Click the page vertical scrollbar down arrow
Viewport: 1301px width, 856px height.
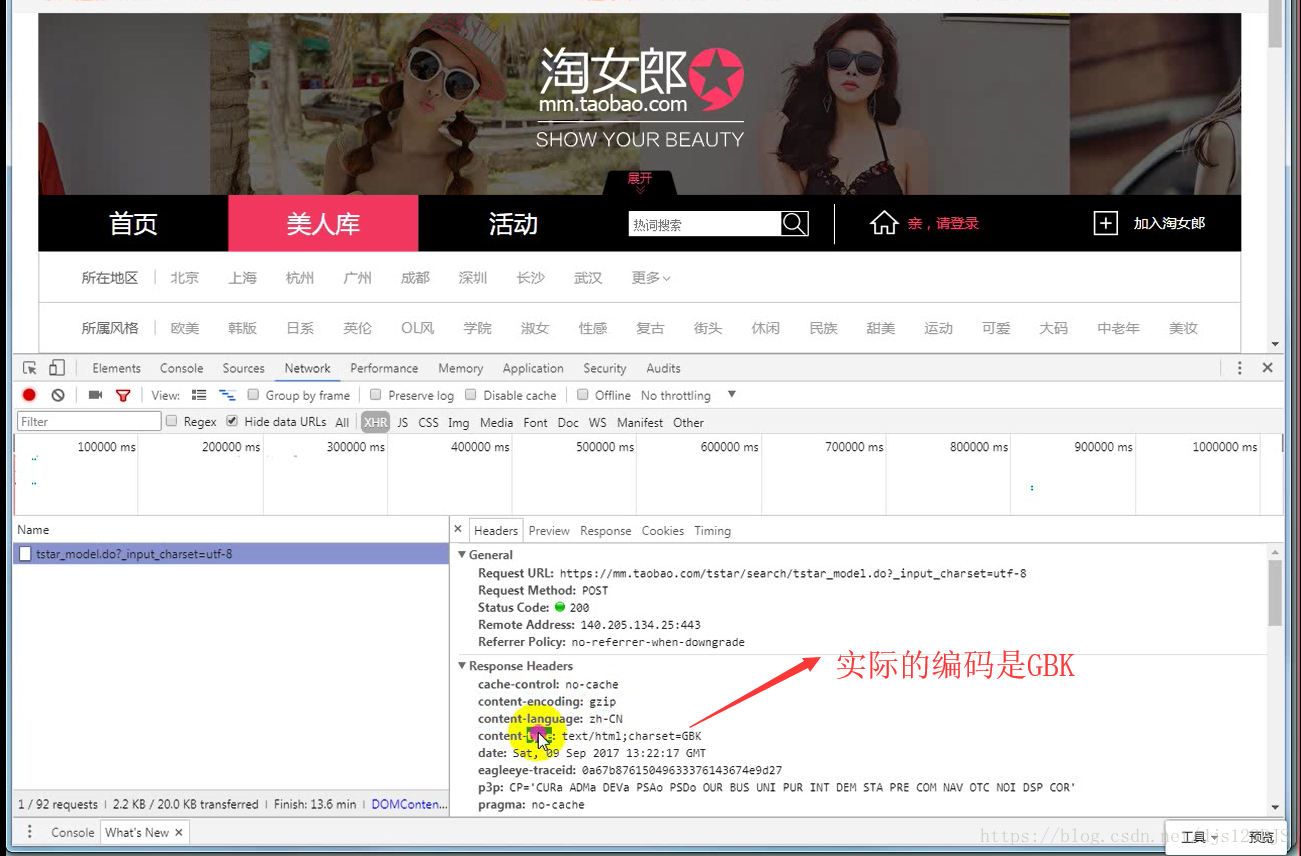(x=1274, y=343)
